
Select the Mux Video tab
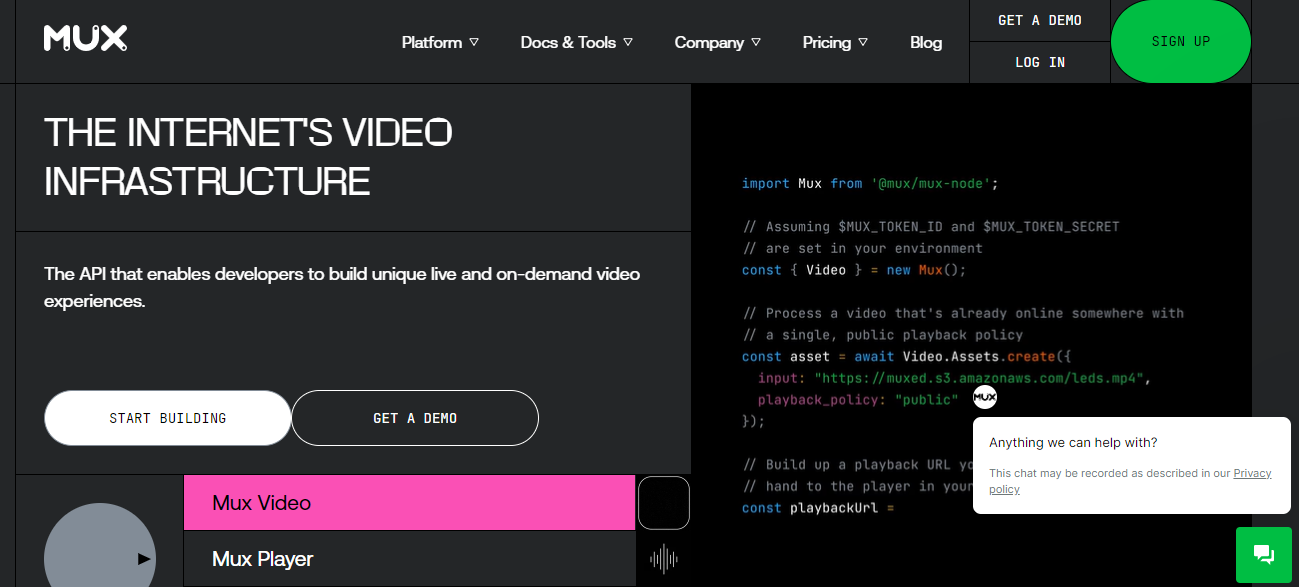pos(410,503)
